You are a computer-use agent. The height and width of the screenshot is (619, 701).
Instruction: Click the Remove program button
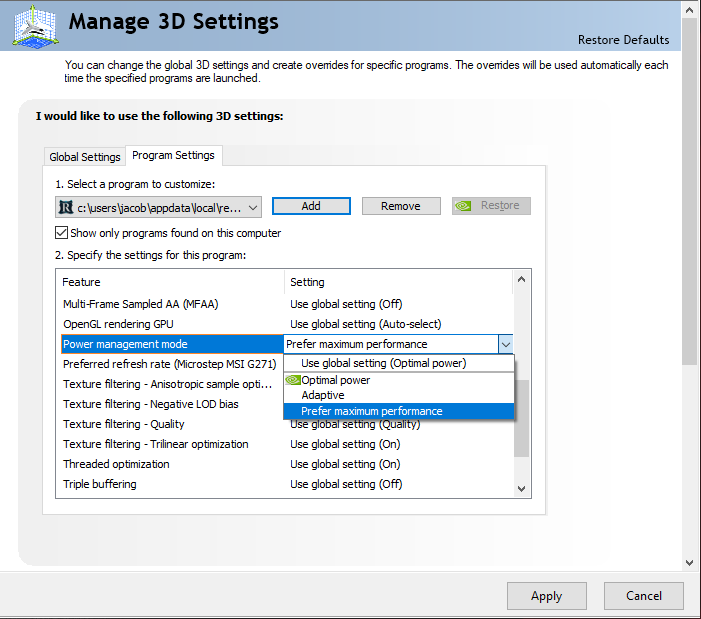[400, 206]
